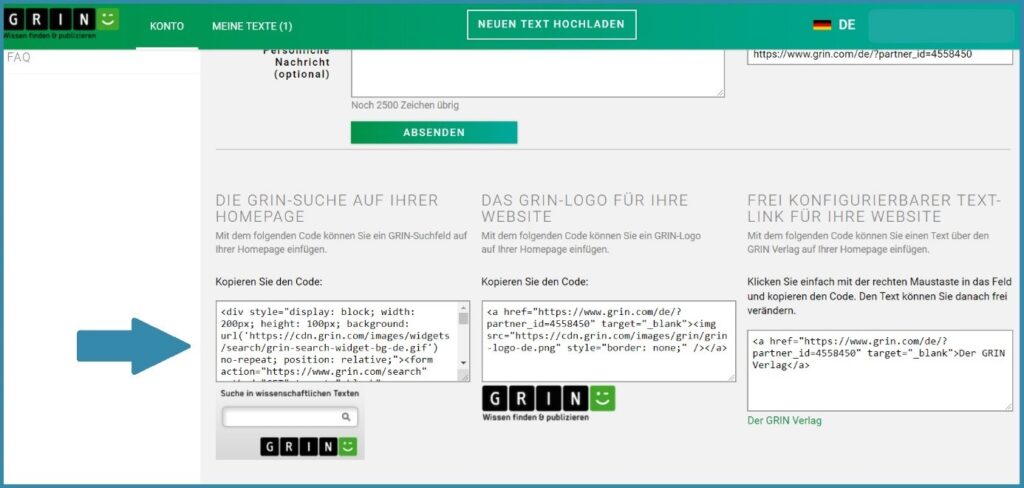Screen dimensions: 1024x488
Task: Click the Neuen Text hochladen button
Action: pos(551,25)
